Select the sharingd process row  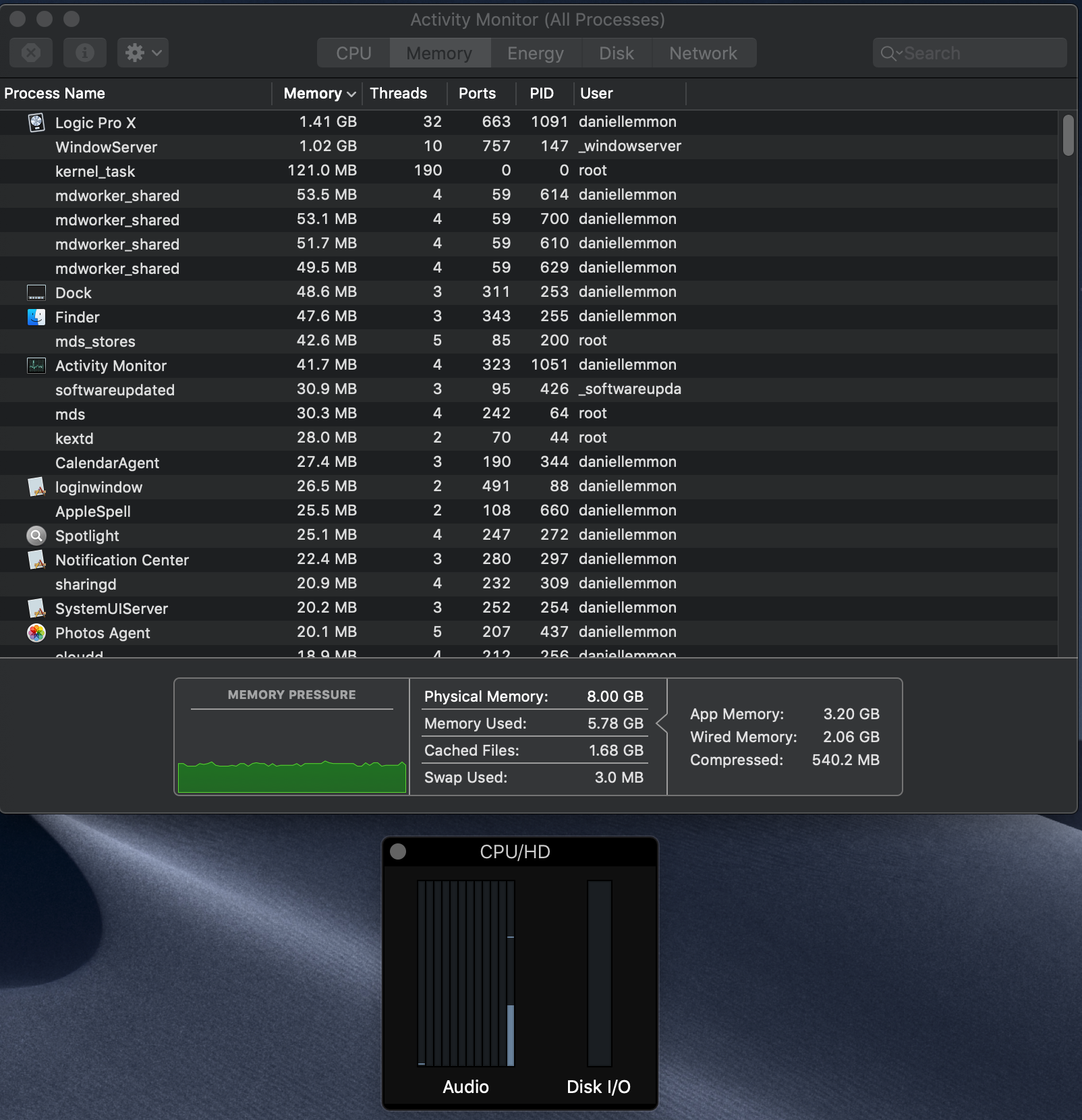[529, 584]
